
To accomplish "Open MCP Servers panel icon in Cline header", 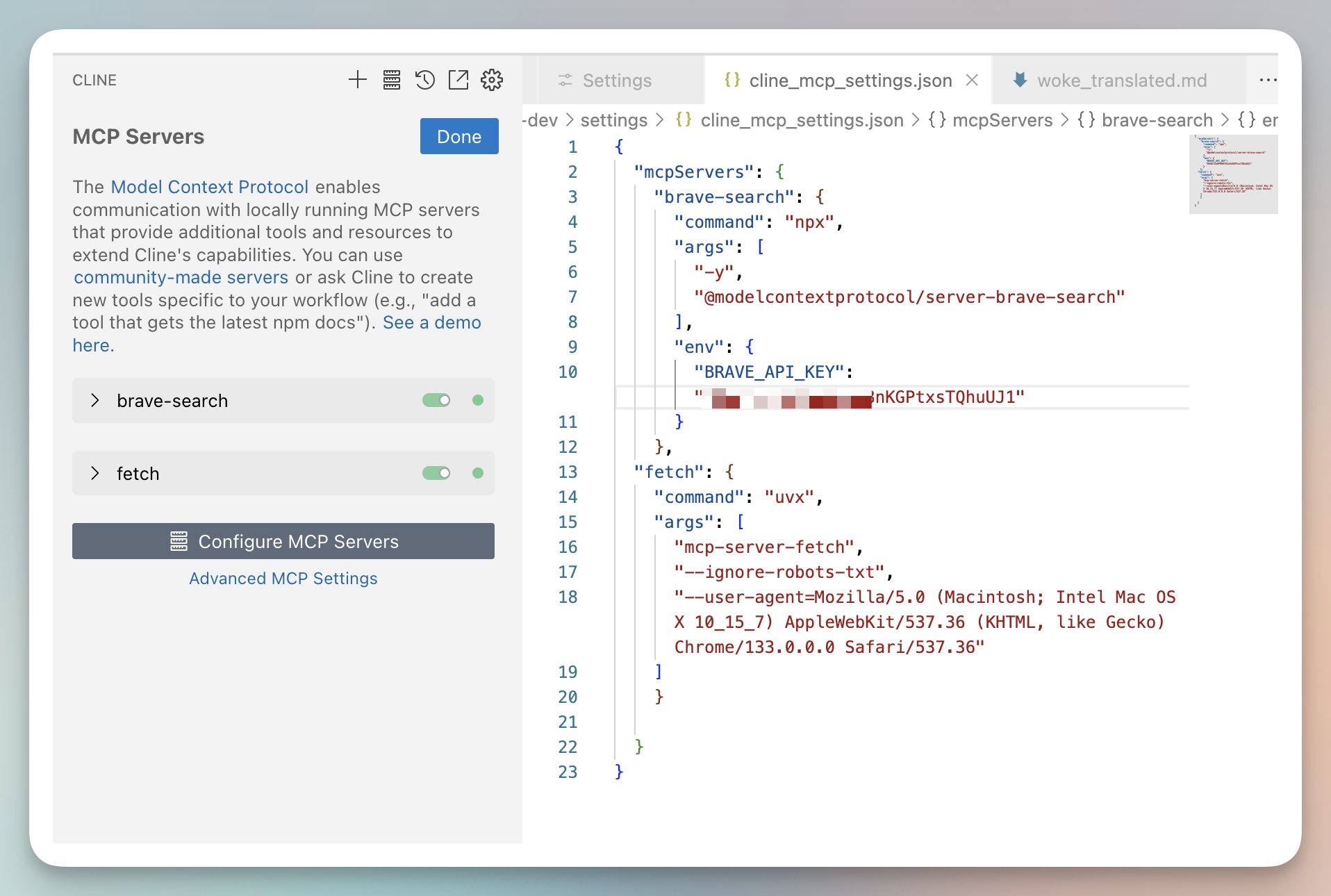I will (x=392, y=80).
